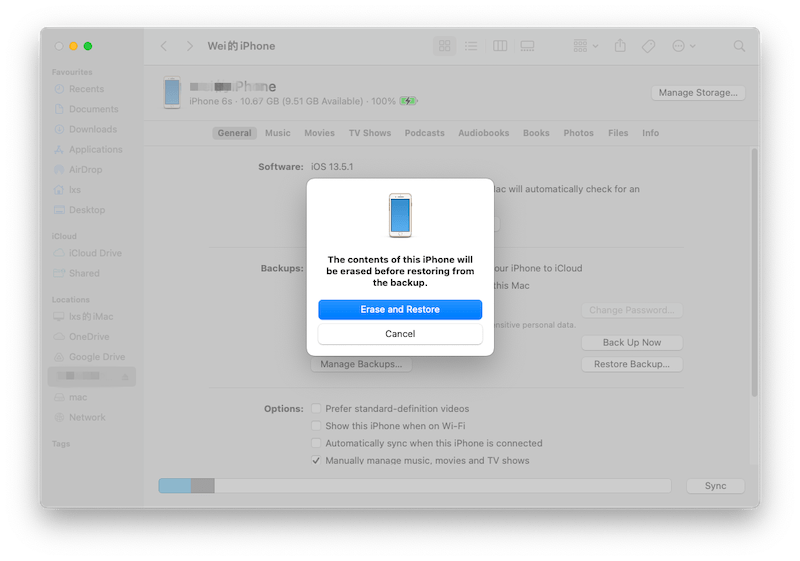
Task: Switch to the Podcasts tab
Action: click(424, 133)
